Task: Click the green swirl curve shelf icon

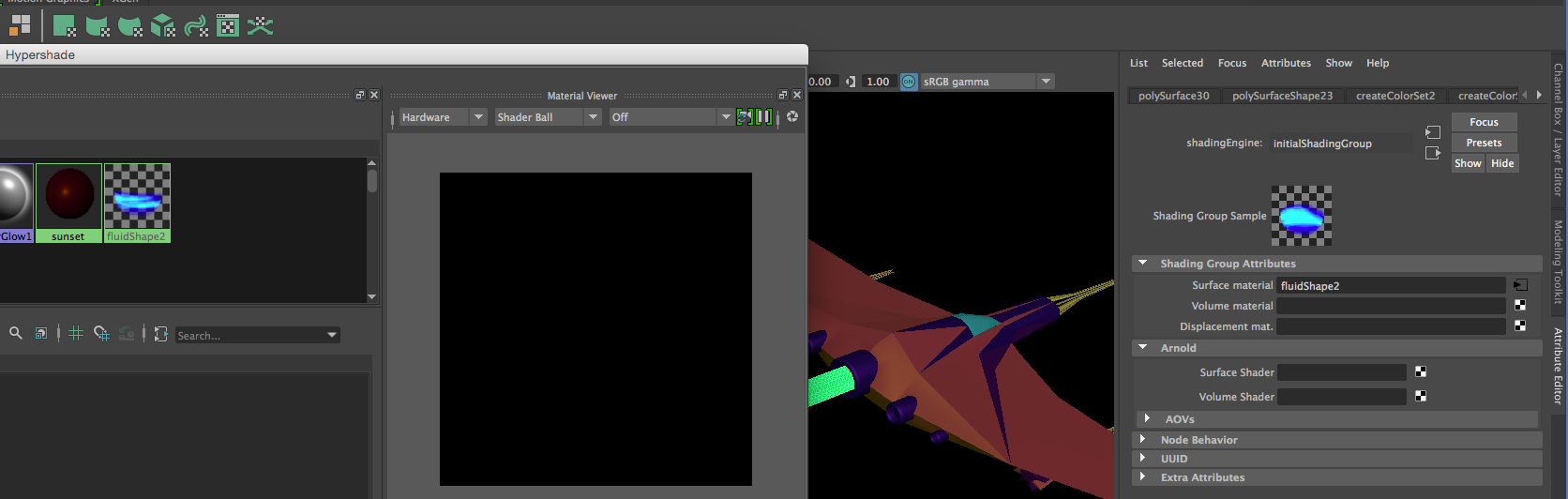Action: point(196,25)
